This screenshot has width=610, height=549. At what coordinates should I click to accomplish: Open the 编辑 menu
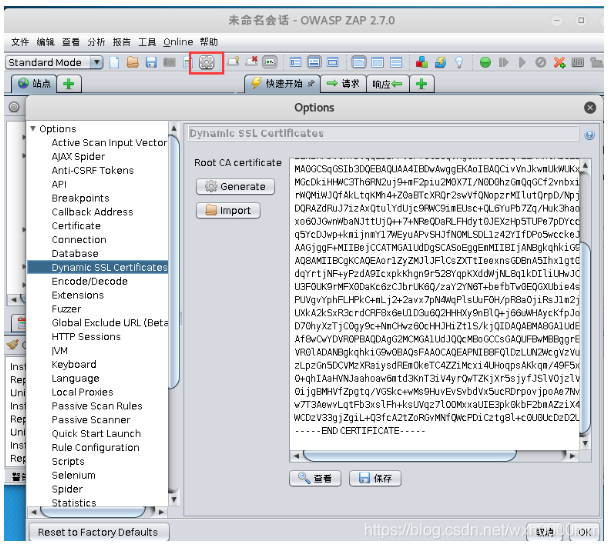tap(45, 42)
